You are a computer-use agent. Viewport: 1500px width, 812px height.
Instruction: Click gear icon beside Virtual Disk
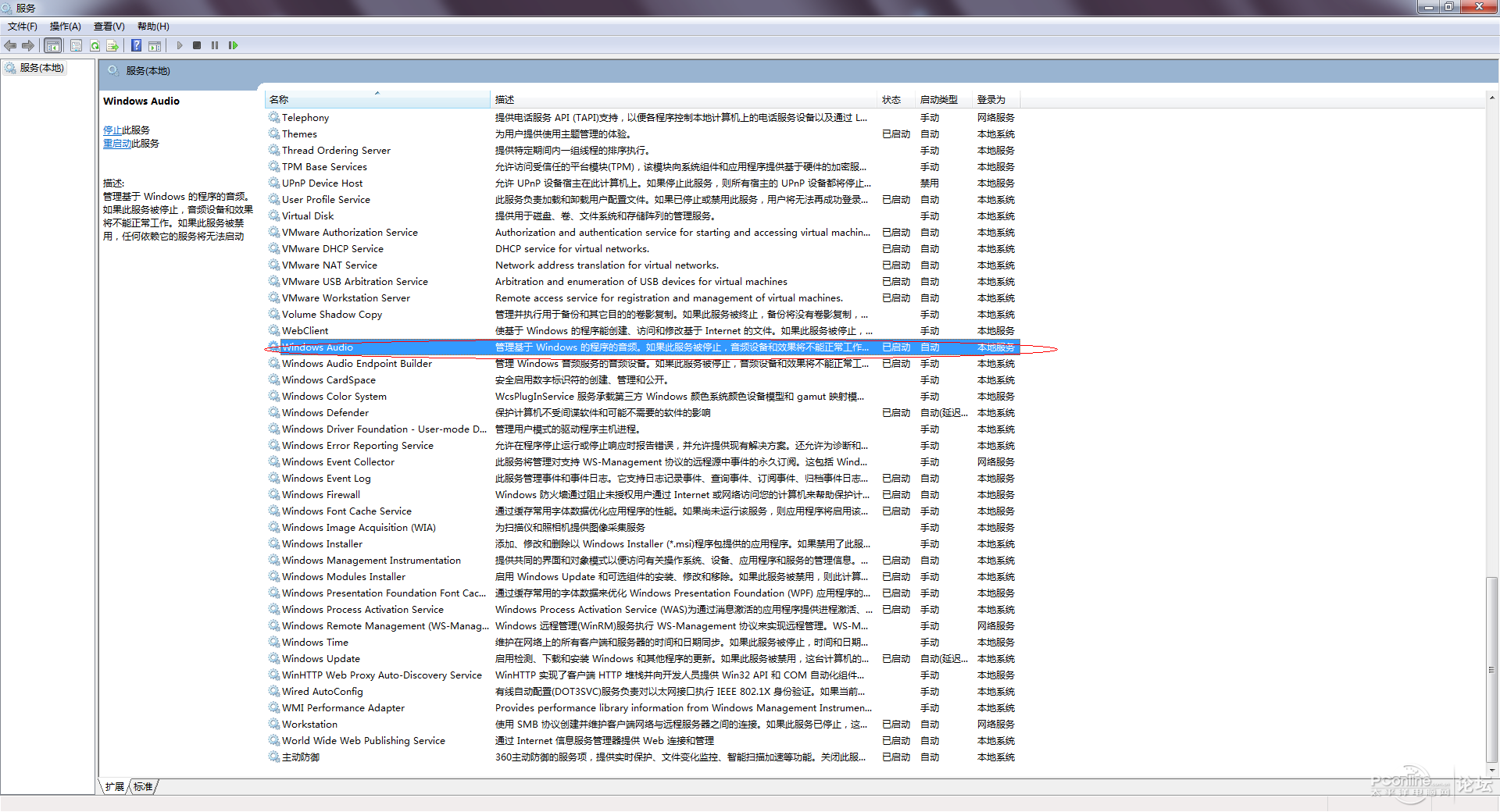[x=274, y=215]
